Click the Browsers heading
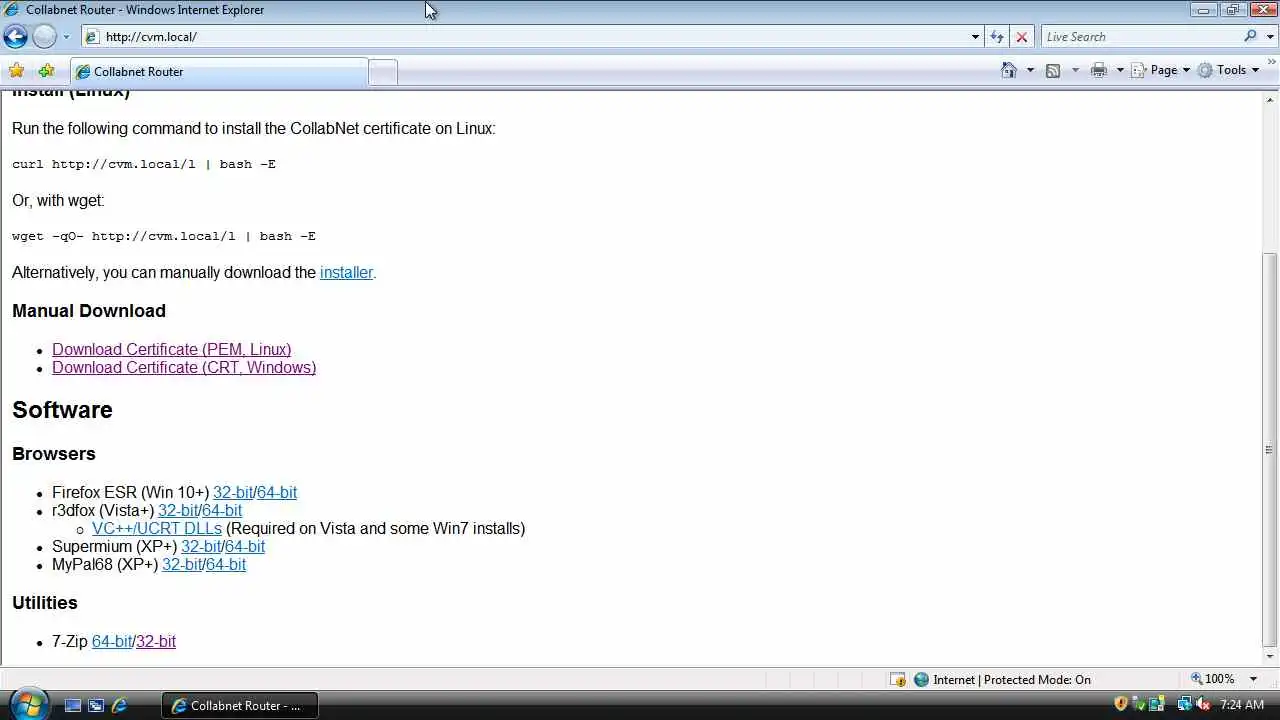Viewport: 1280px width, 720px height. click(x=54, y=454)
